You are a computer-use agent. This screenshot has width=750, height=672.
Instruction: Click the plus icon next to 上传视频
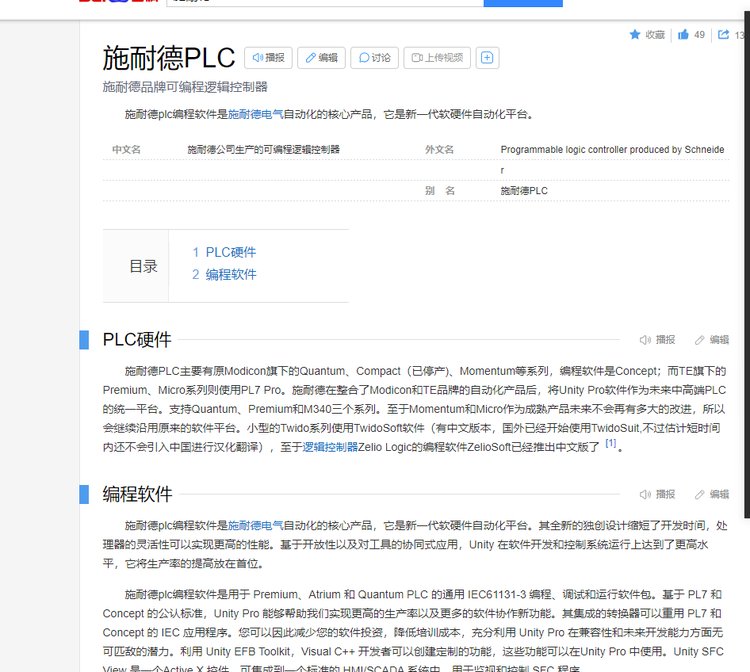pos(487,58)
